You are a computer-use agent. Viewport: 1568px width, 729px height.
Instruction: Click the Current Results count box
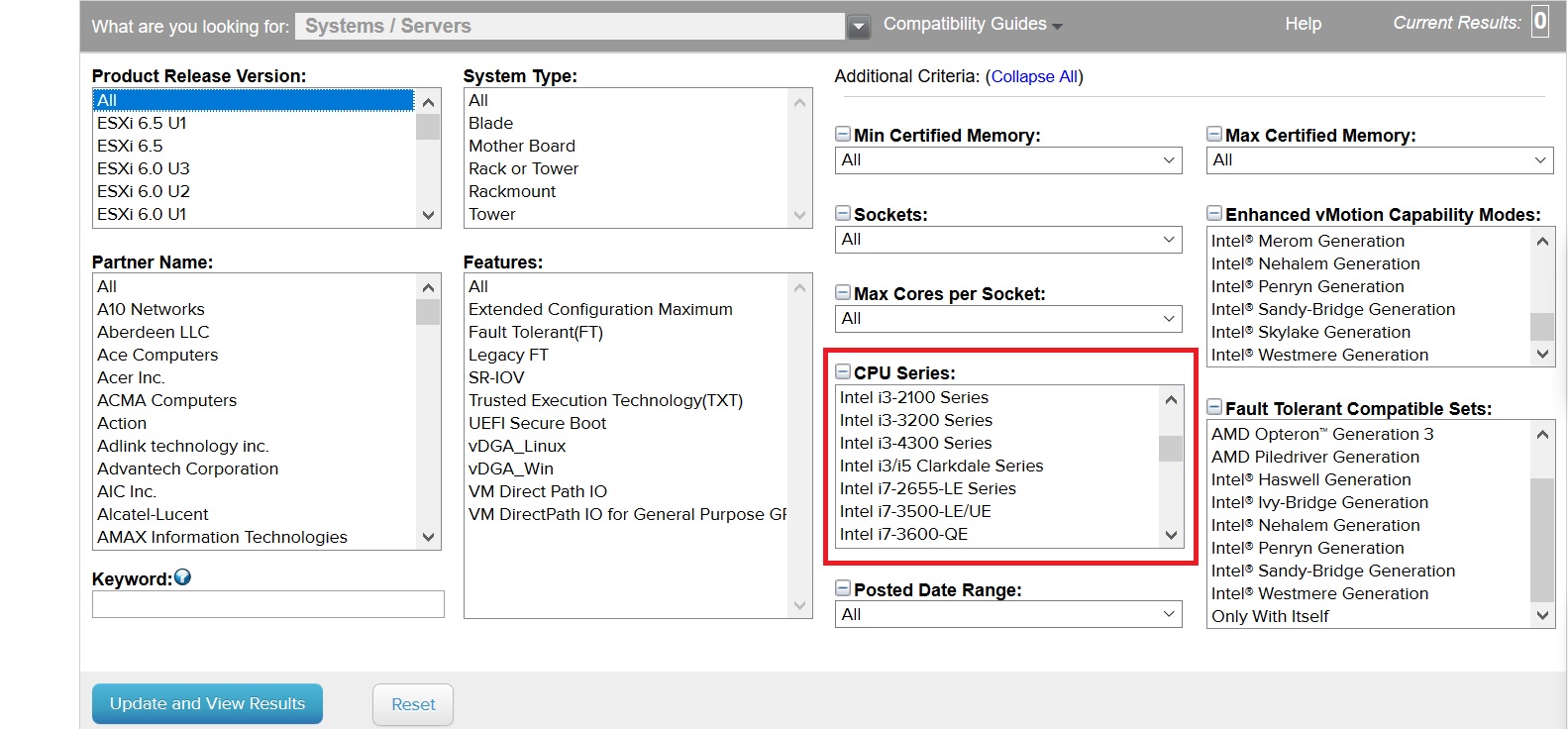[1540, 22]
